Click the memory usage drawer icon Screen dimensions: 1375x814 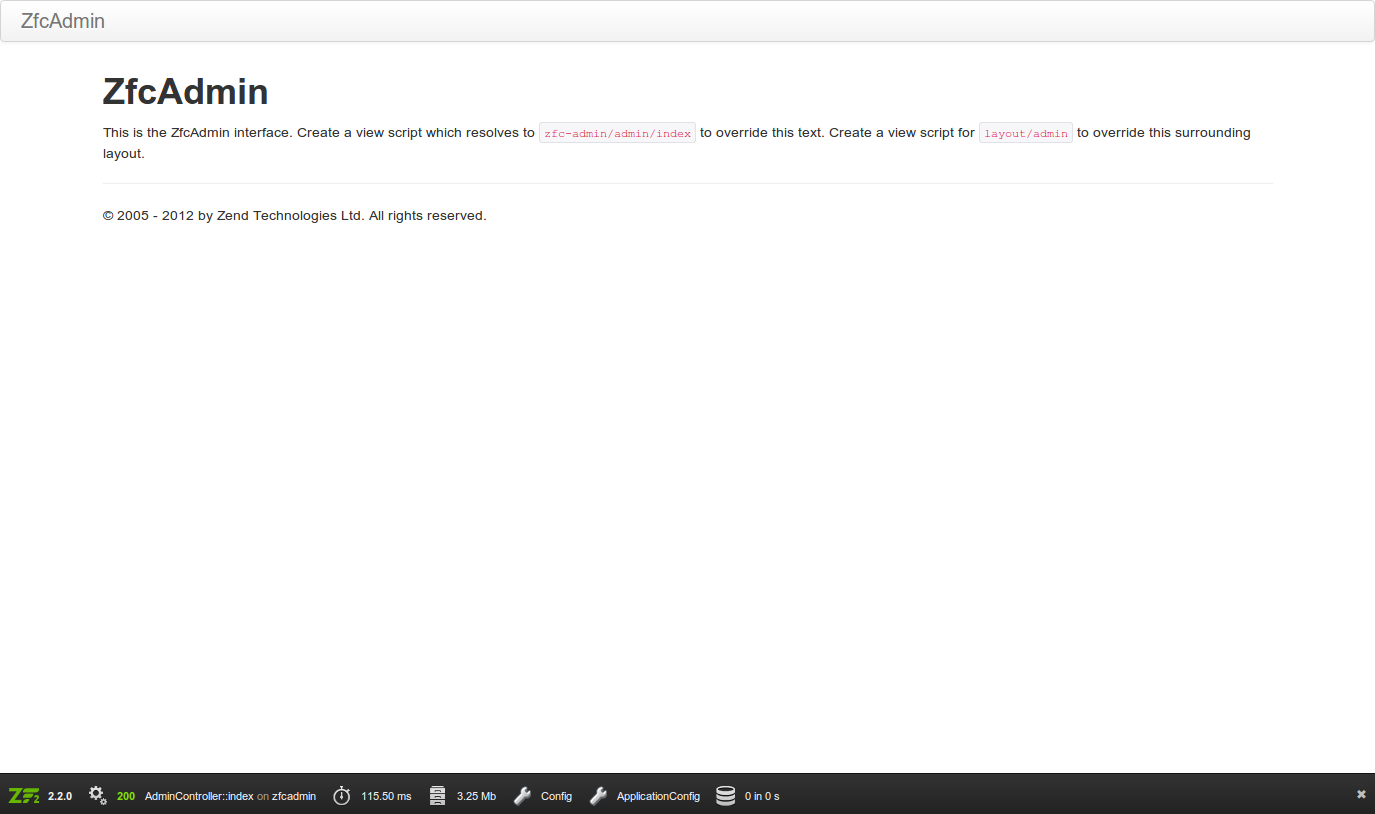point(437,796)
